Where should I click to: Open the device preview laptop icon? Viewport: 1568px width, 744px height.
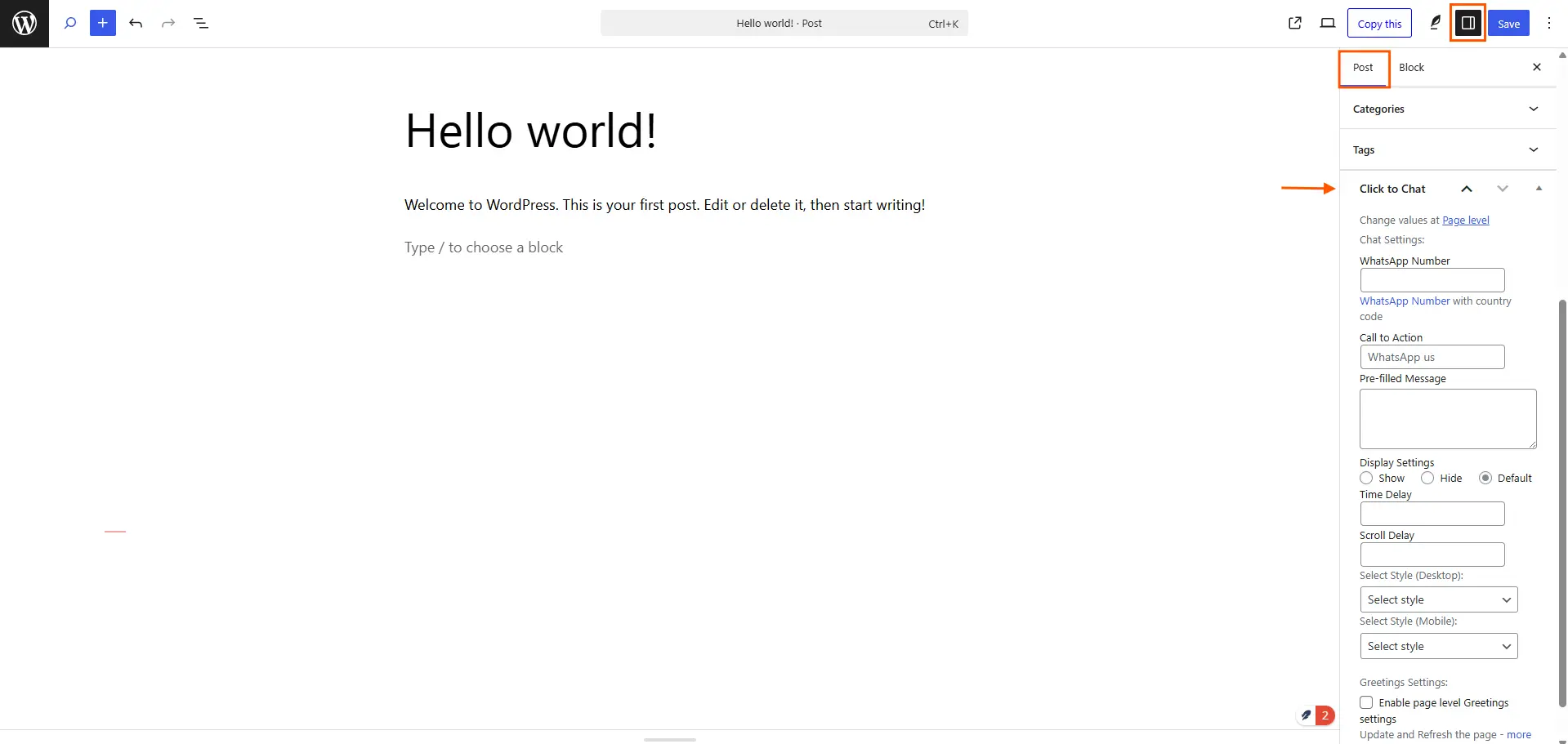(x=1328, y=24)
